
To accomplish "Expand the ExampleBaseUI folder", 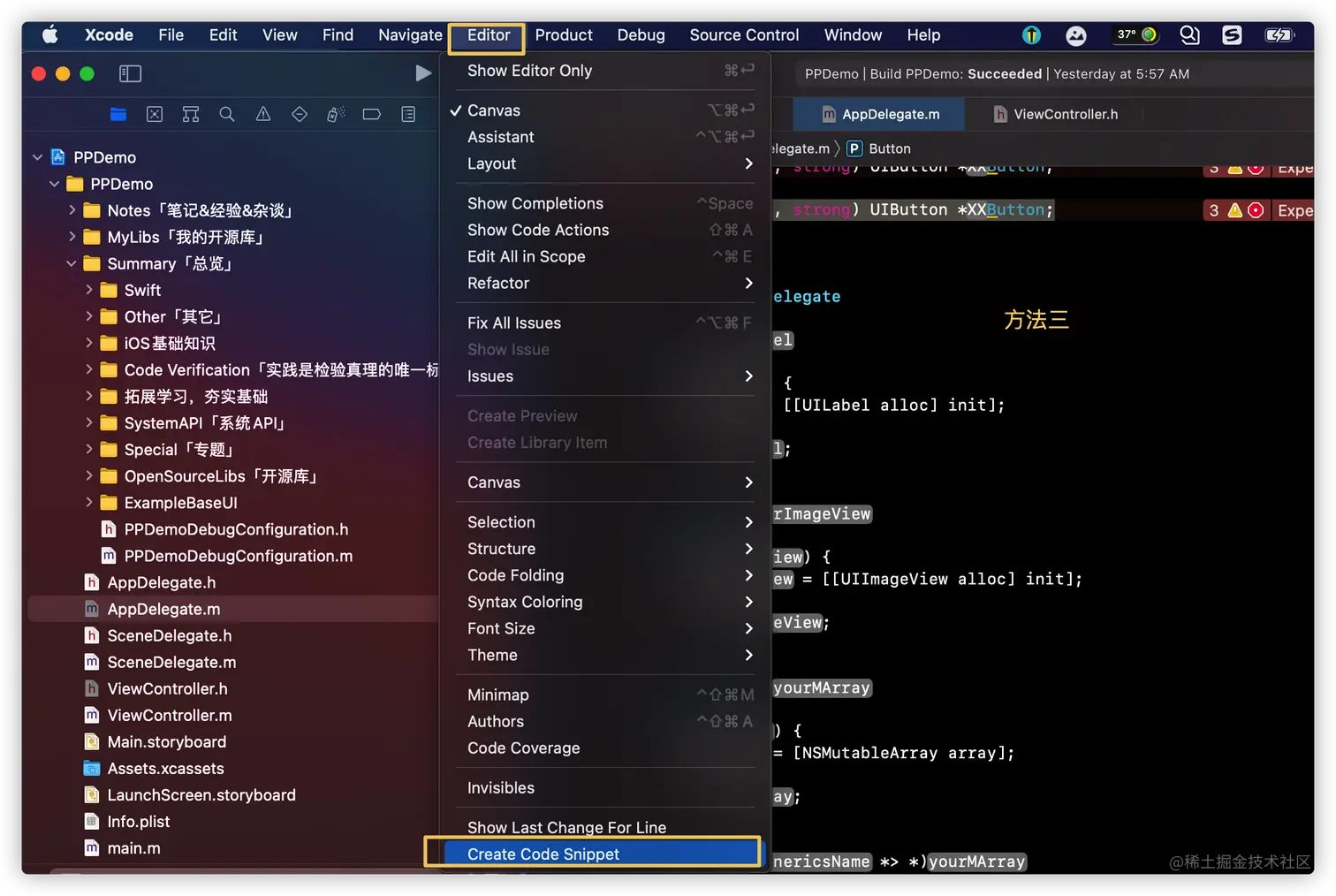I will [89, 502].
